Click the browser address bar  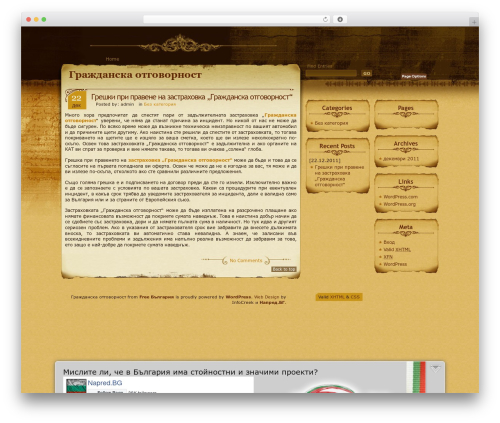(236, 19)
